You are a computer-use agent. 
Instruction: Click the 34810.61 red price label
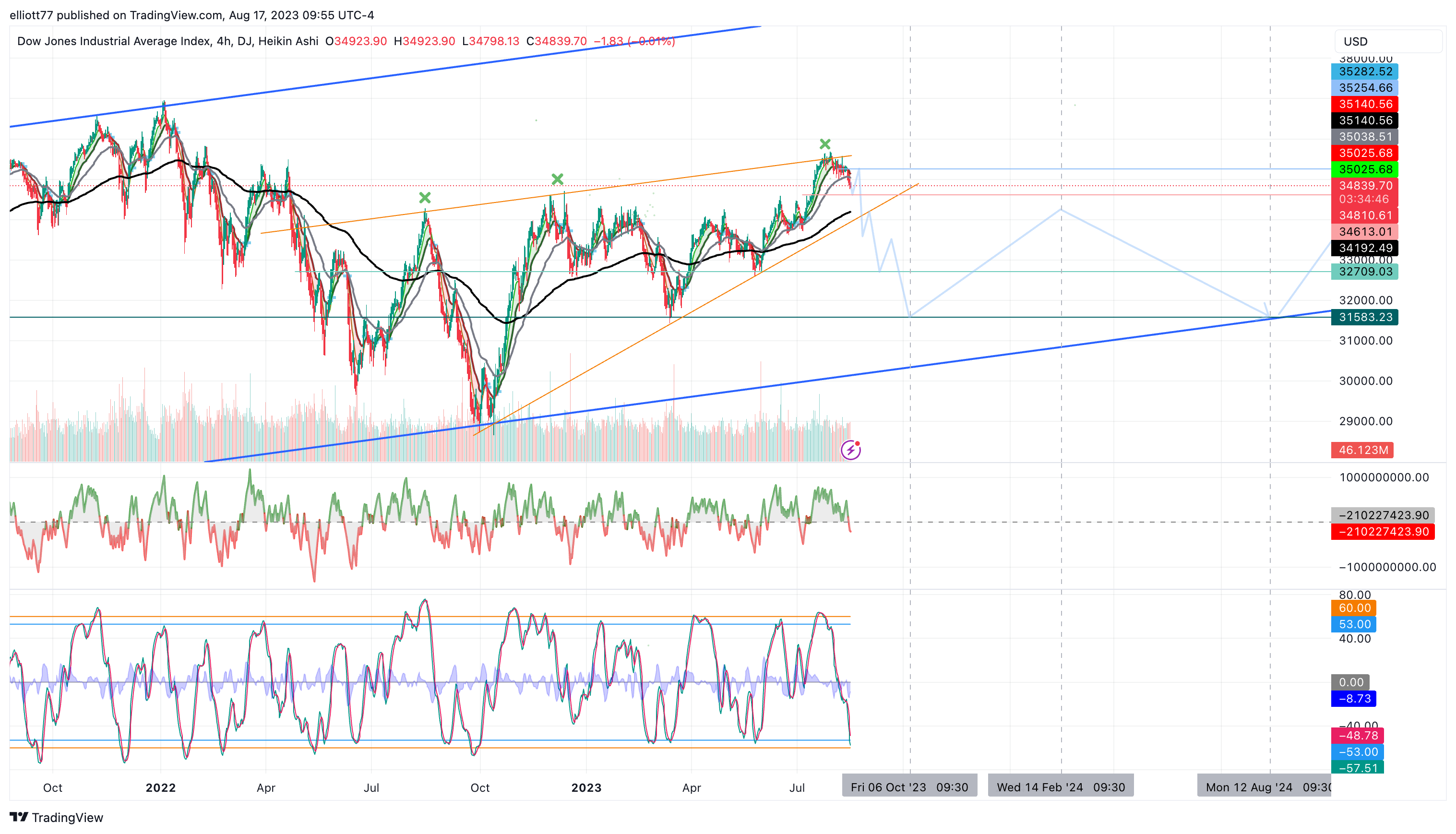pyautogui.click(x=1364, y=215)
